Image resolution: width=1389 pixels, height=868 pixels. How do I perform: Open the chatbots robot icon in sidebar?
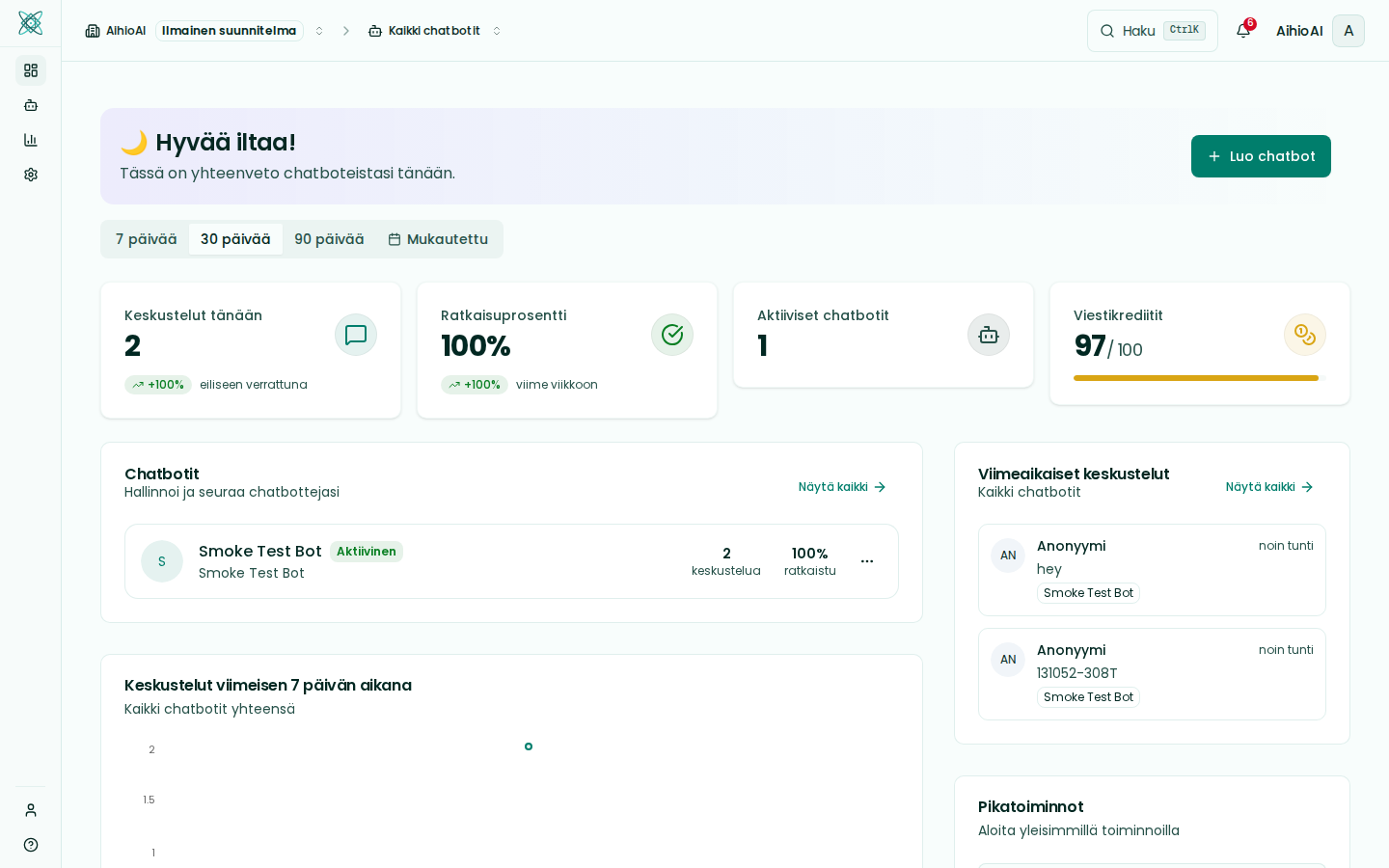[x=31, y=105]
